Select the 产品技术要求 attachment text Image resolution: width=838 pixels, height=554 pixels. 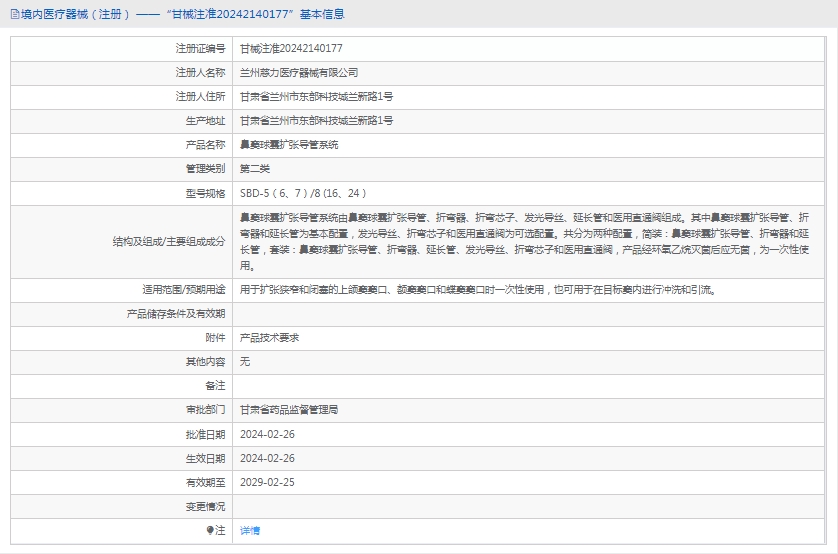pyautogui.click(x=269, y=338)
